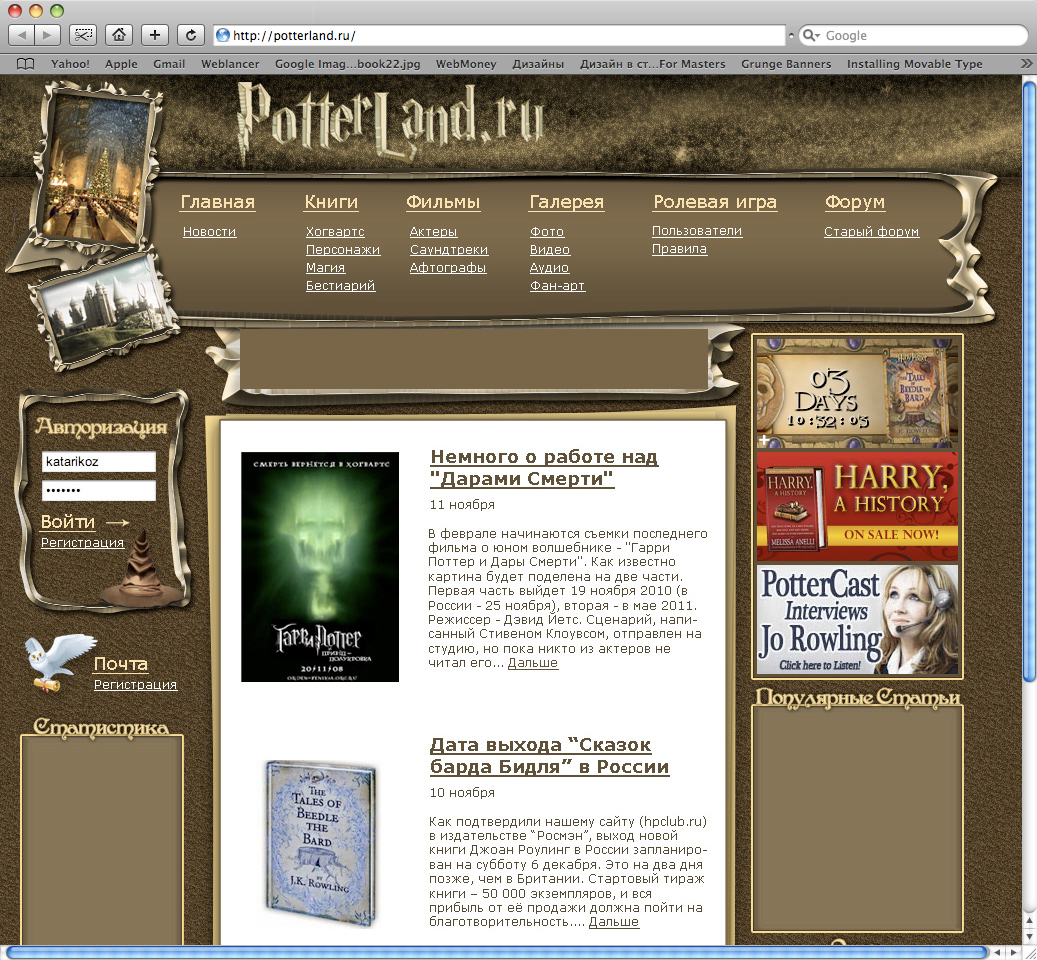Click the PotterCast Jo Rowling banner
Screen dimensions: 1037x960
point(857,620)
